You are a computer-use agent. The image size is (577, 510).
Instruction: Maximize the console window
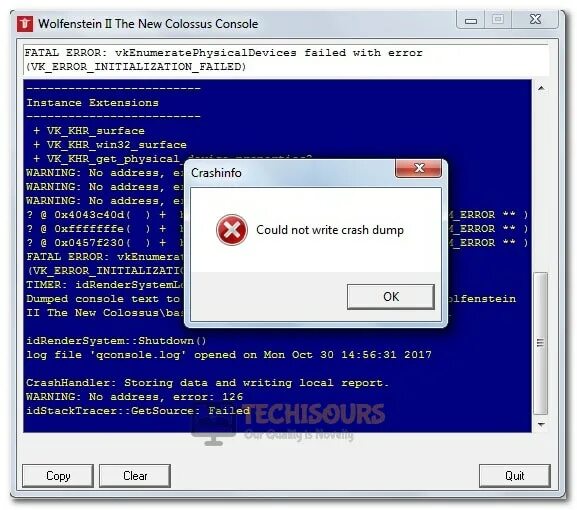pos(498,20)
